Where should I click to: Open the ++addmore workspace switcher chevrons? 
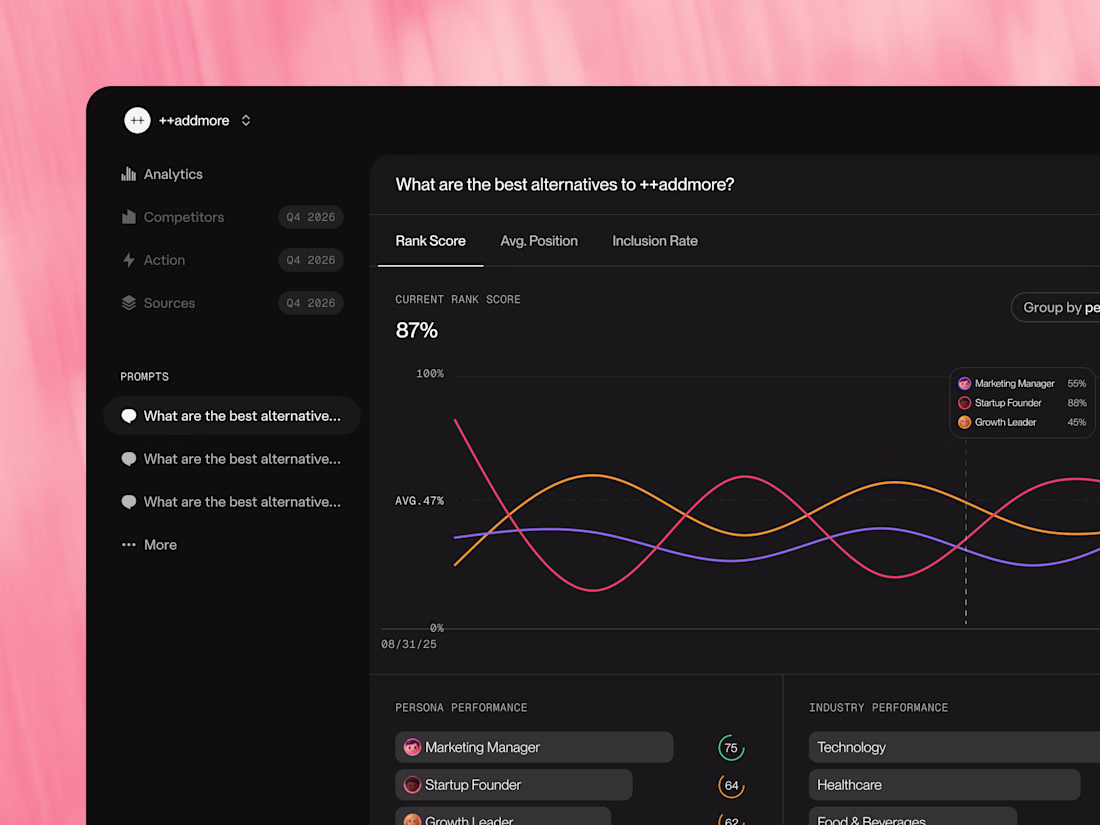click(x=246, y=121)
